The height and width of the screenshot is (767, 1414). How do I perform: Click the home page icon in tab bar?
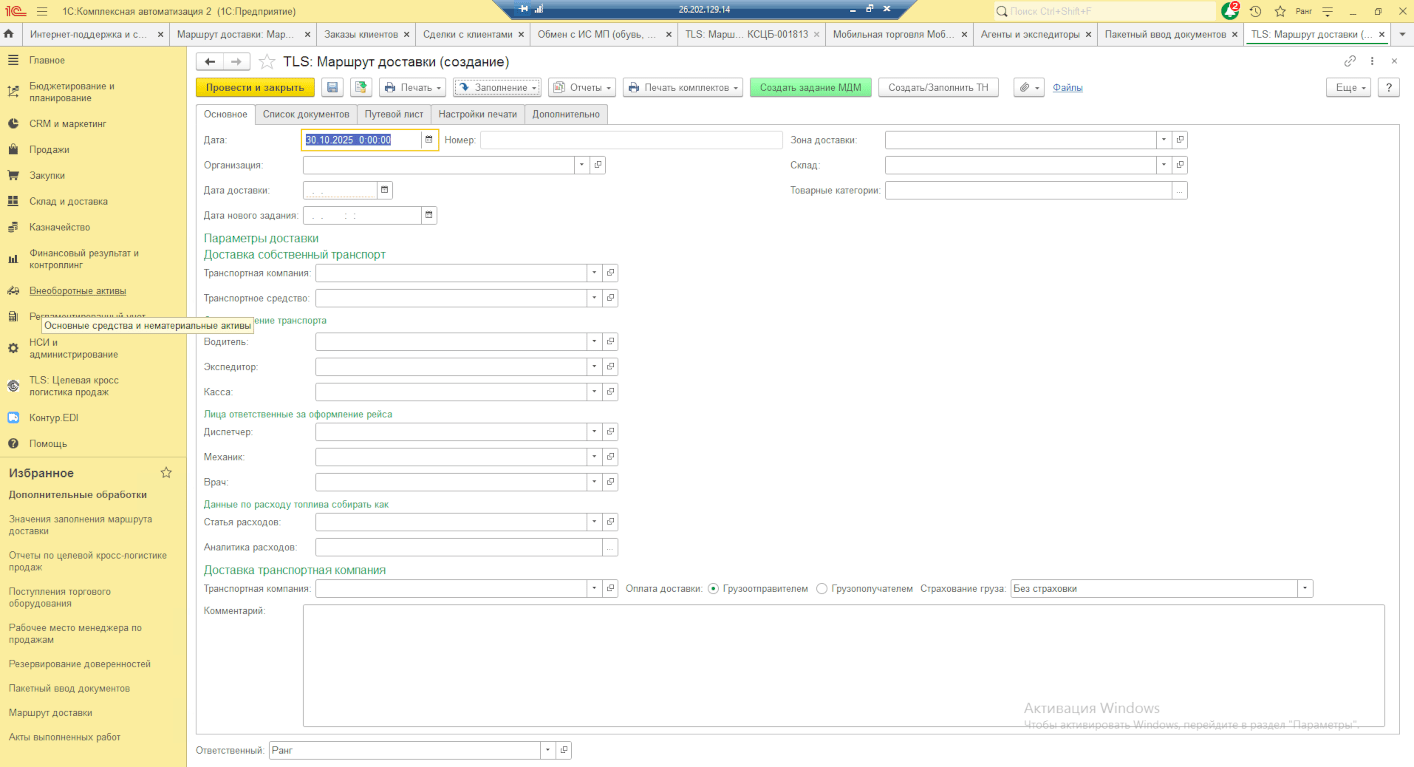pos(9,34)
